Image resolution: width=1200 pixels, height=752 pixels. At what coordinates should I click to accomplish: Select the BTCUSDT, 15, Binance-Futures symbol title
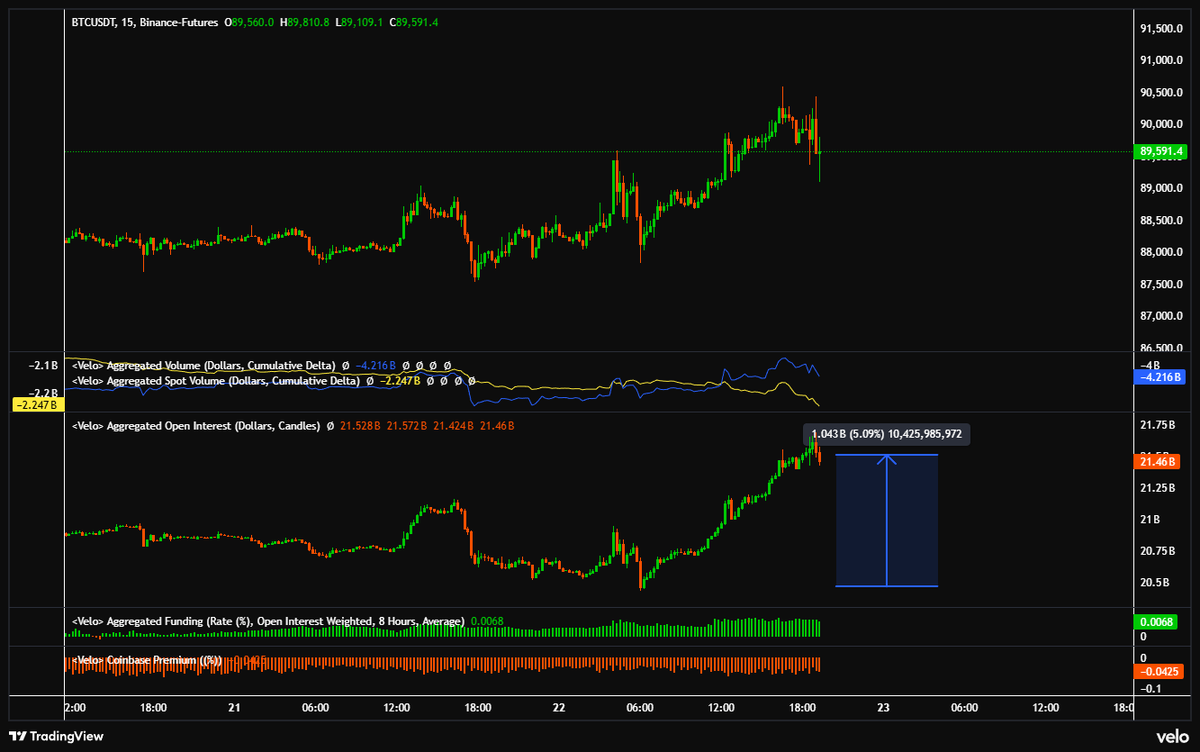click(x=144, y=20)
